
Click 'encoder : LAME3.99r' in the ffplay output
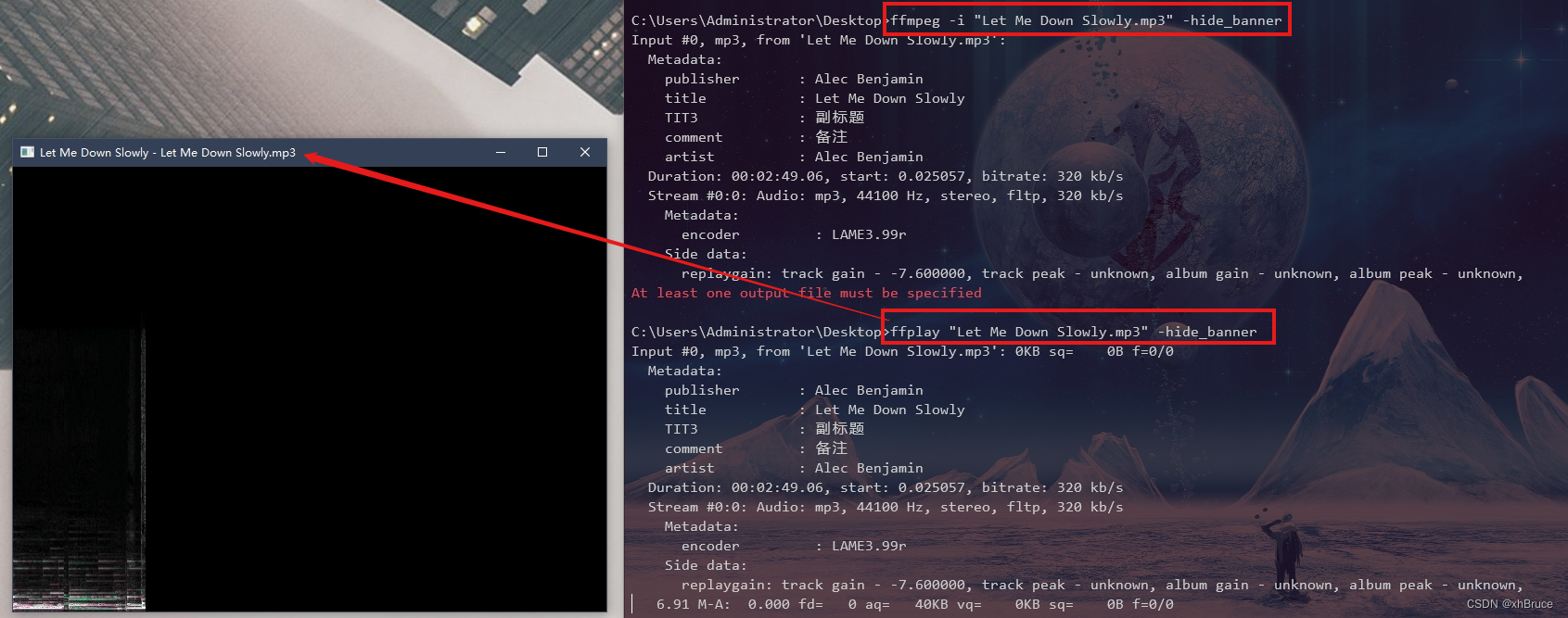(794, 546)
